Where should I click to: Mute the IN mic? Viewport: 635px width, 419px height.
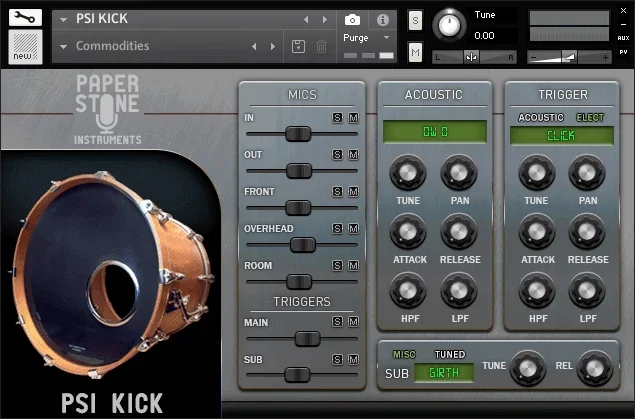[354, 118]
